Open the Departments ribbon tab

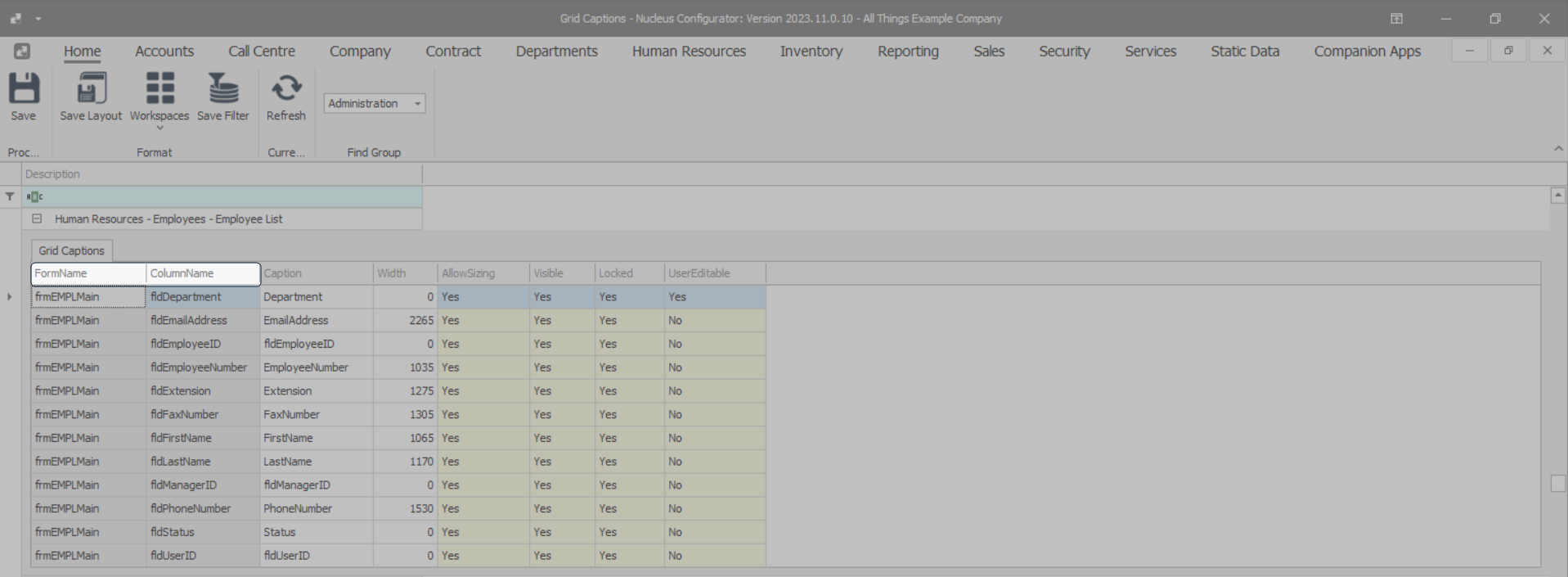tap(557, 51)
